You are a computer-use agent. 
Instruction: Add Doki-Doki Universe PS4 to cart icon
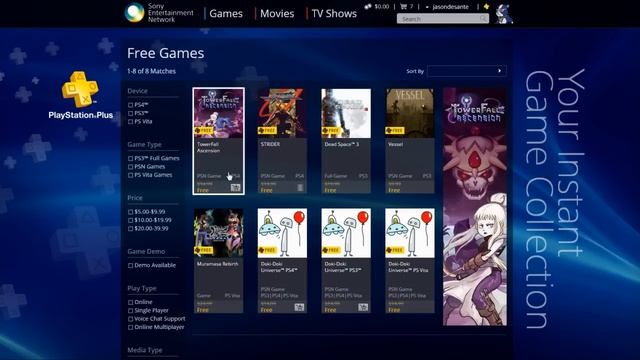pyautogui.click(x=299, y=307)
